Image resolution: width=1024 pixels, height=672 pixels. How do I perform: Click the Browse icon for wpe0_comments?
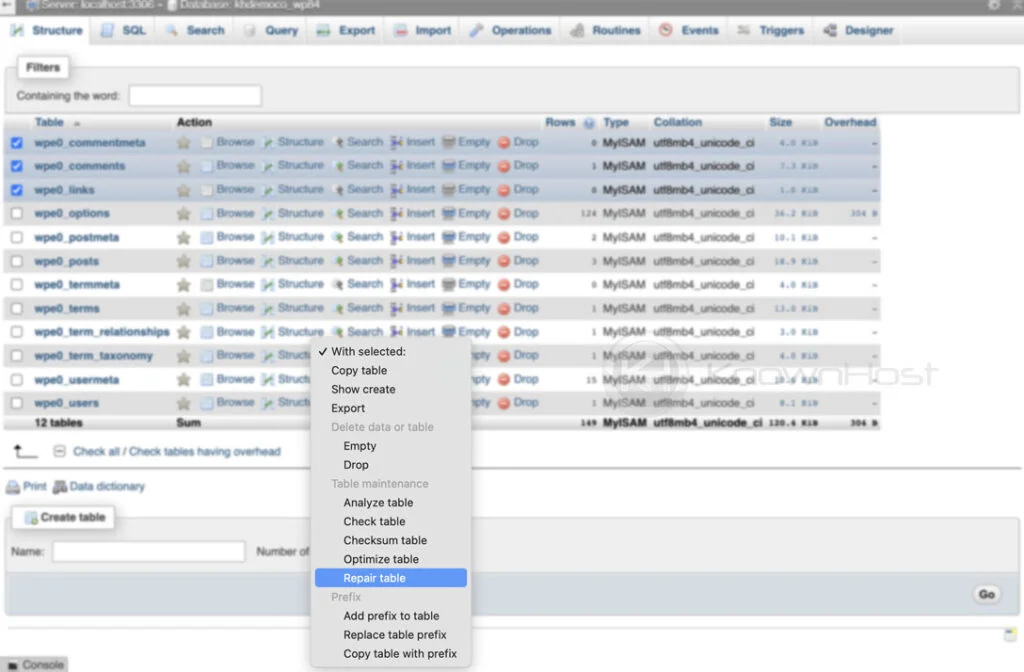pos(207,166)
